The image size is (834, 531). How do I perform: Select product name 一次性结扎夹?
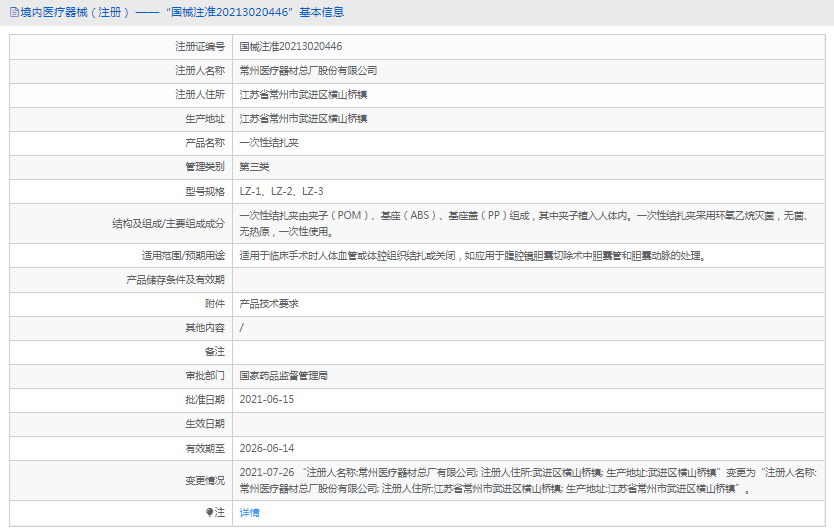click(269, 143)
